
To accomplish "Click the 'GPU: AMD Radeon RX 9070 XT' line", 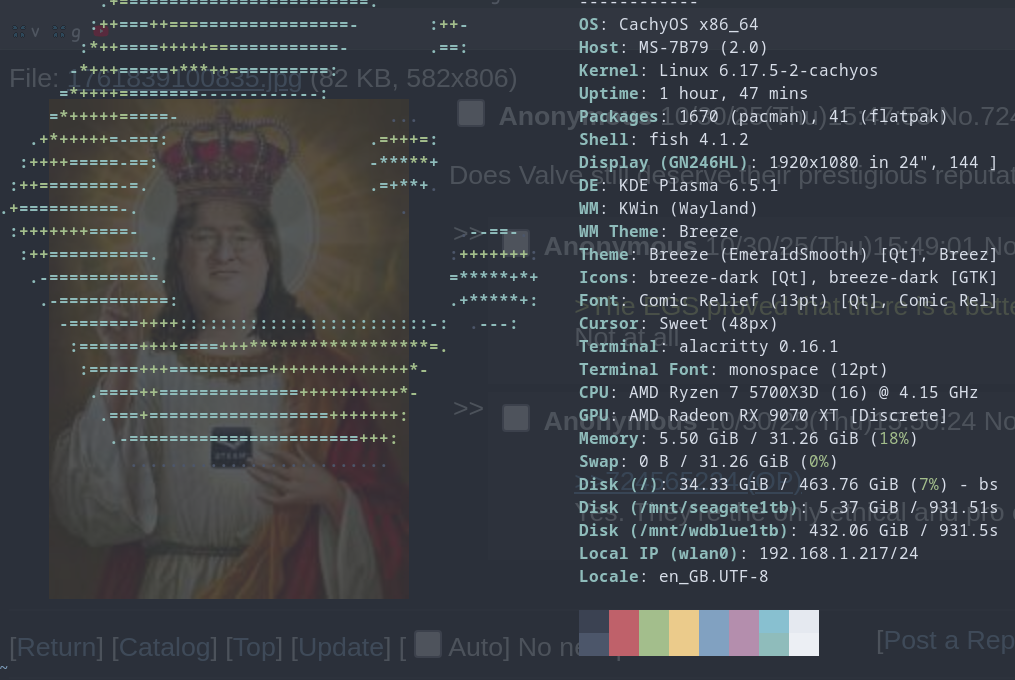I will click(763, 416).
